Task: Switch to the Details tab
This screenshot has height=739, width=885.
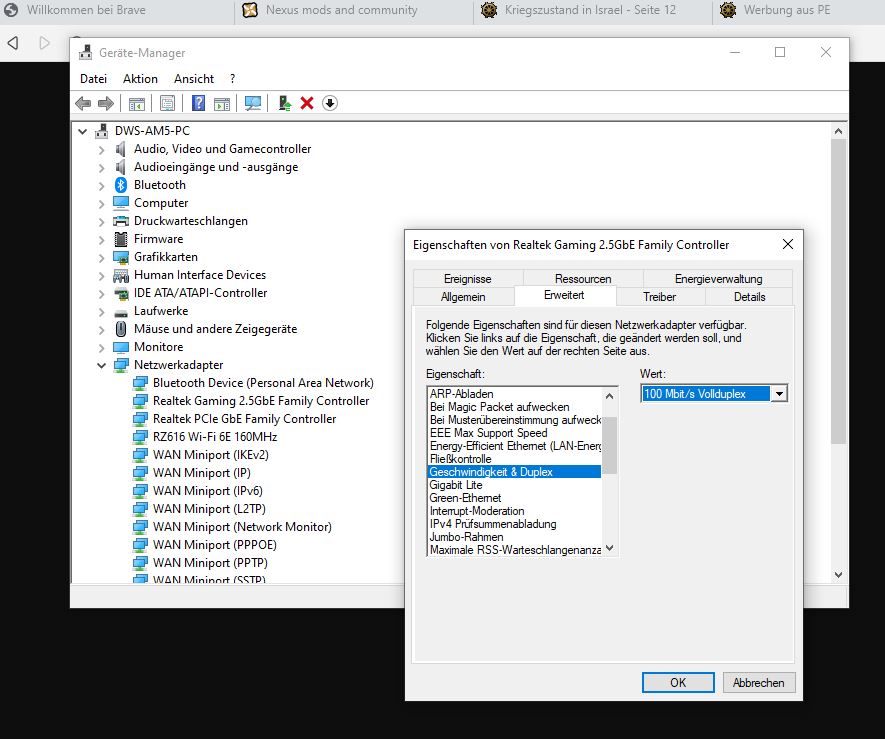Action: tap(750, 297)
